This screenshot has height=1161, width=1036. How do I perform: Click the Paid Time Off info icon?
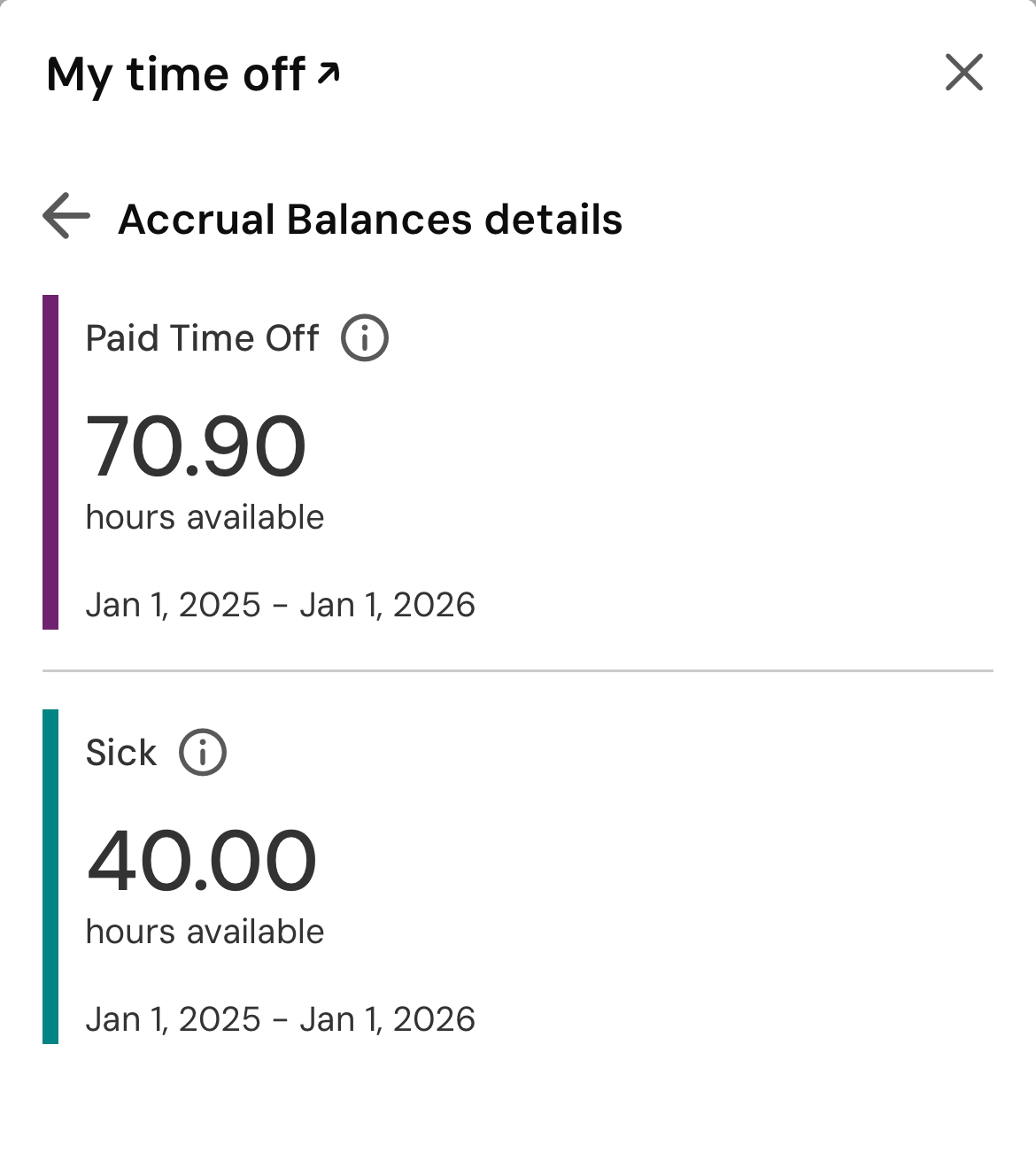point(365,338)
